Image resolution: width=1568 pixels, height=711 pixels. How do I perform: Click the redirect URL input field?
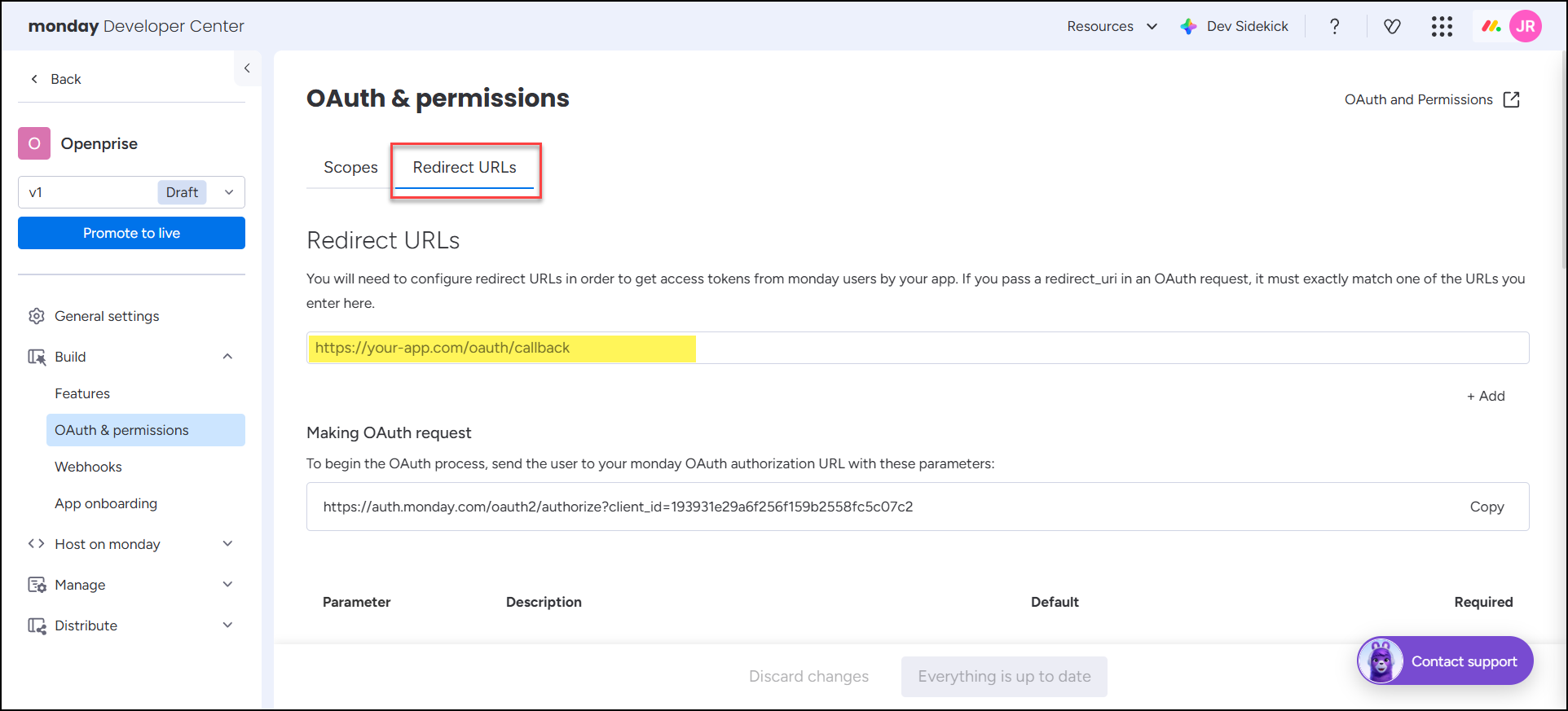coord(917,348)
